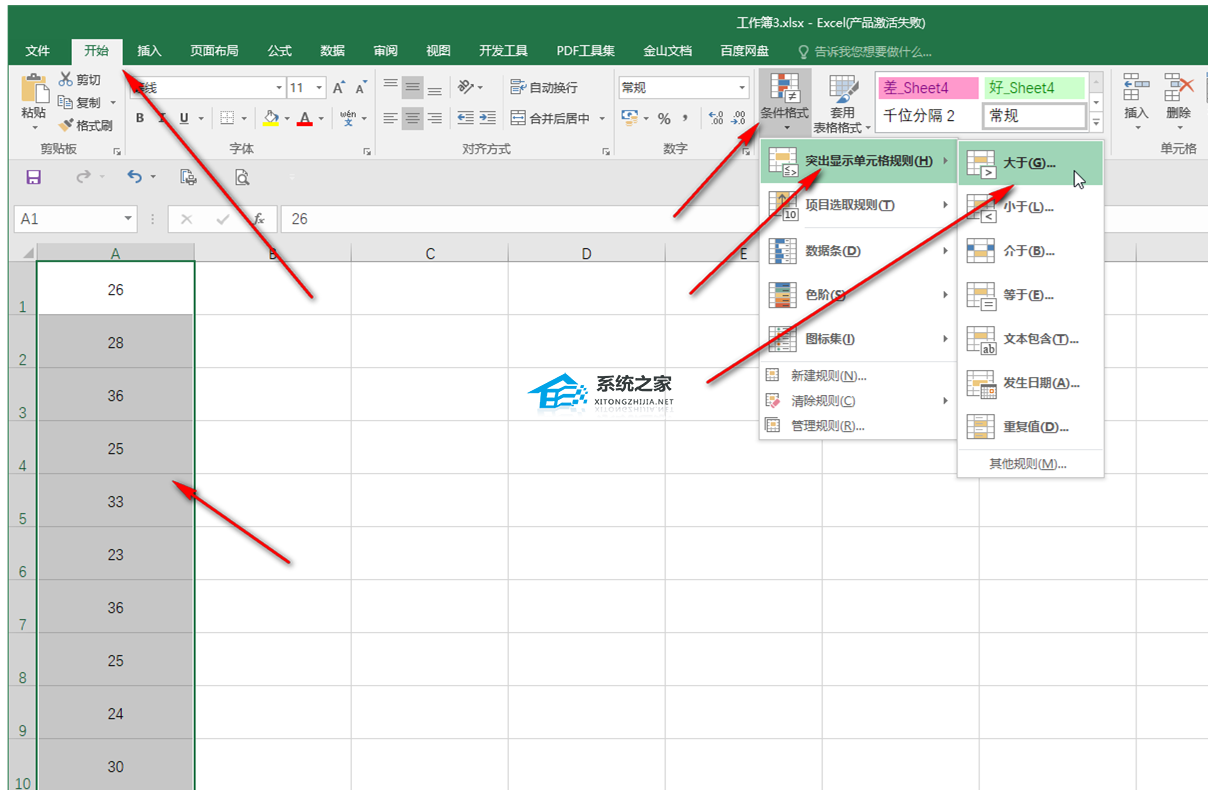This screenshot has width=1208, height=790.
Task: Switch to the 插入 ribbon tab
Action: [x=149, y=51]
